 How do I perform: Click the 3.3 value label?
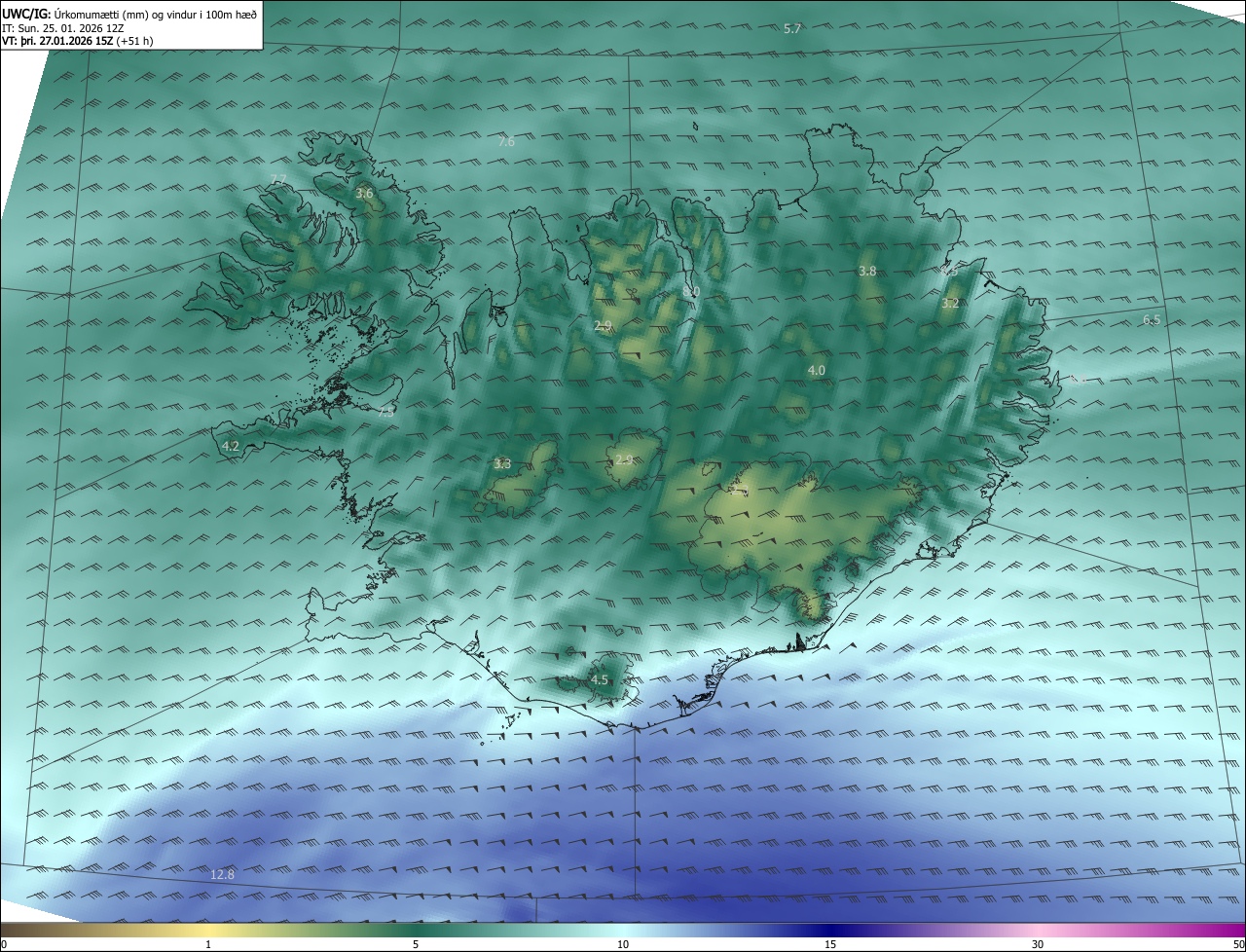click(502, 464)
